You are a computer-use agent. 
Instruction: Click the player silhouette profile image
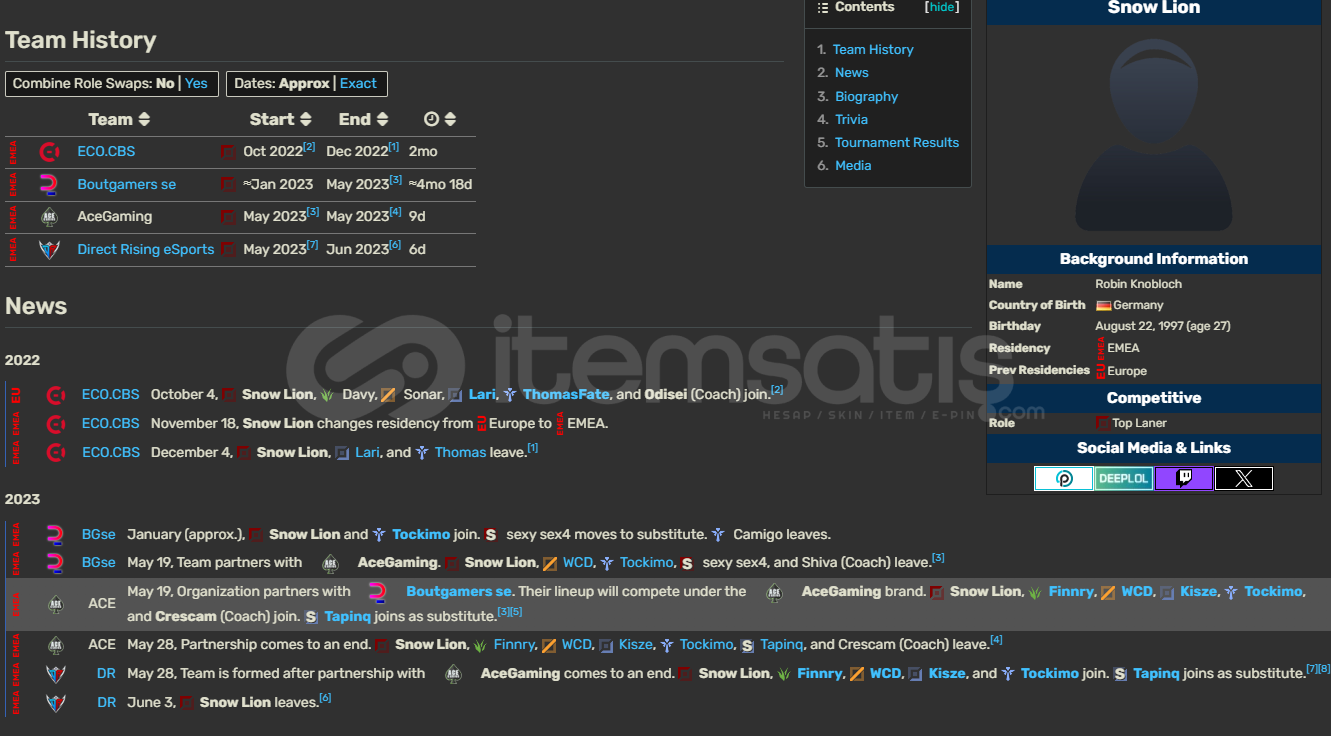(1153, 135)
